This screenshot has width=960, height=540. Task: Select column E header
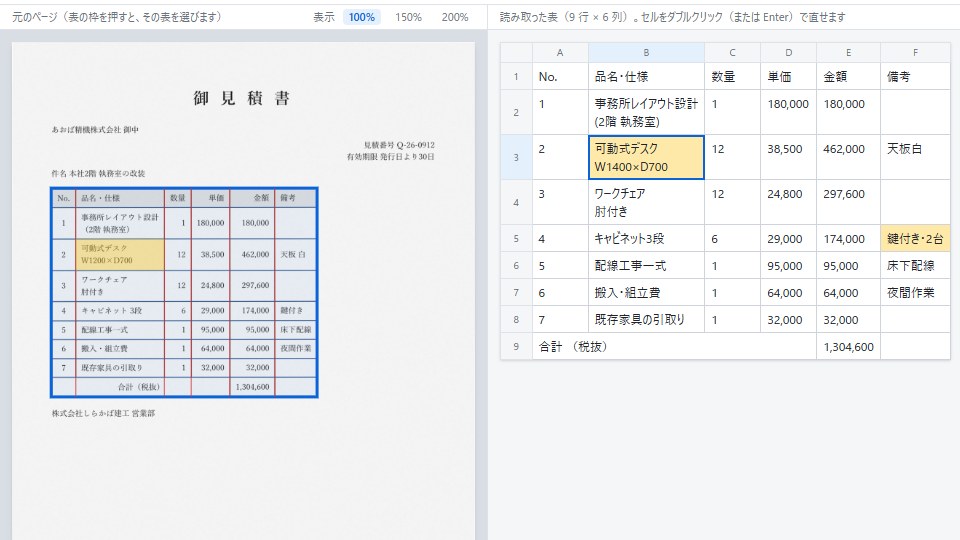[x=849, y=53]
